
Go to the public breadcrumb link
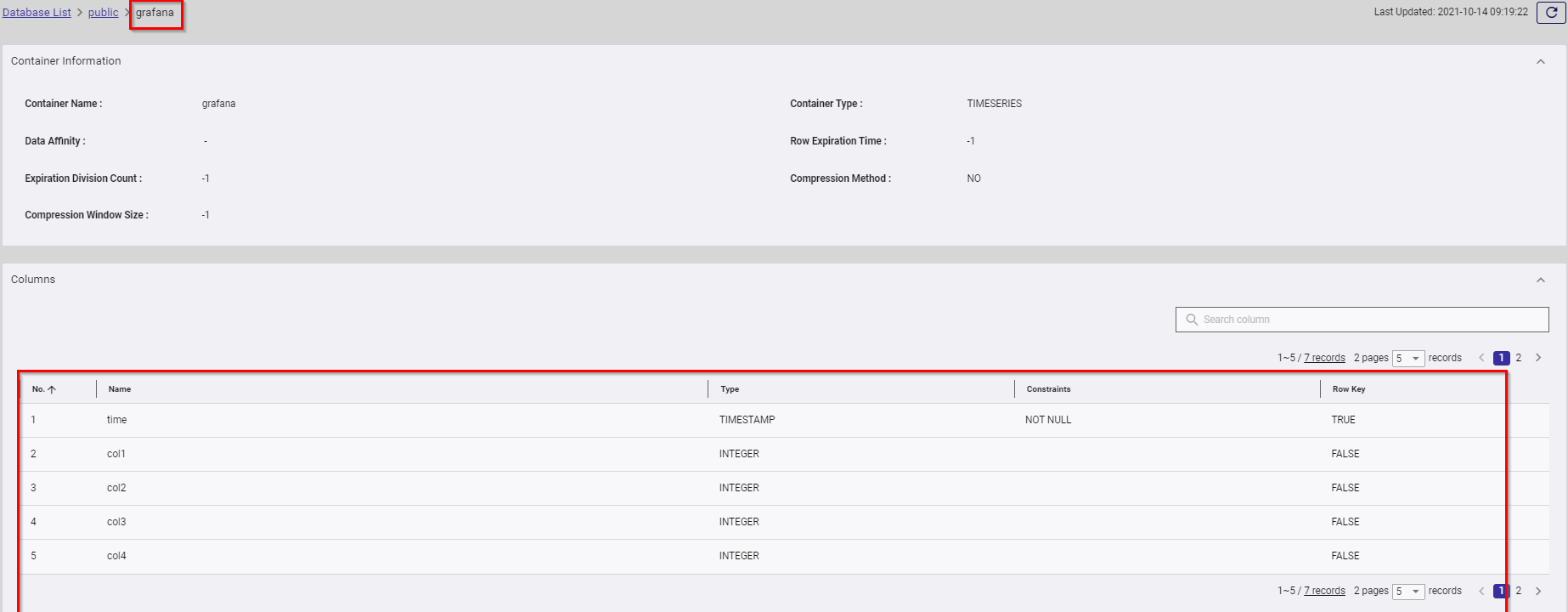[x=103, y=13]
